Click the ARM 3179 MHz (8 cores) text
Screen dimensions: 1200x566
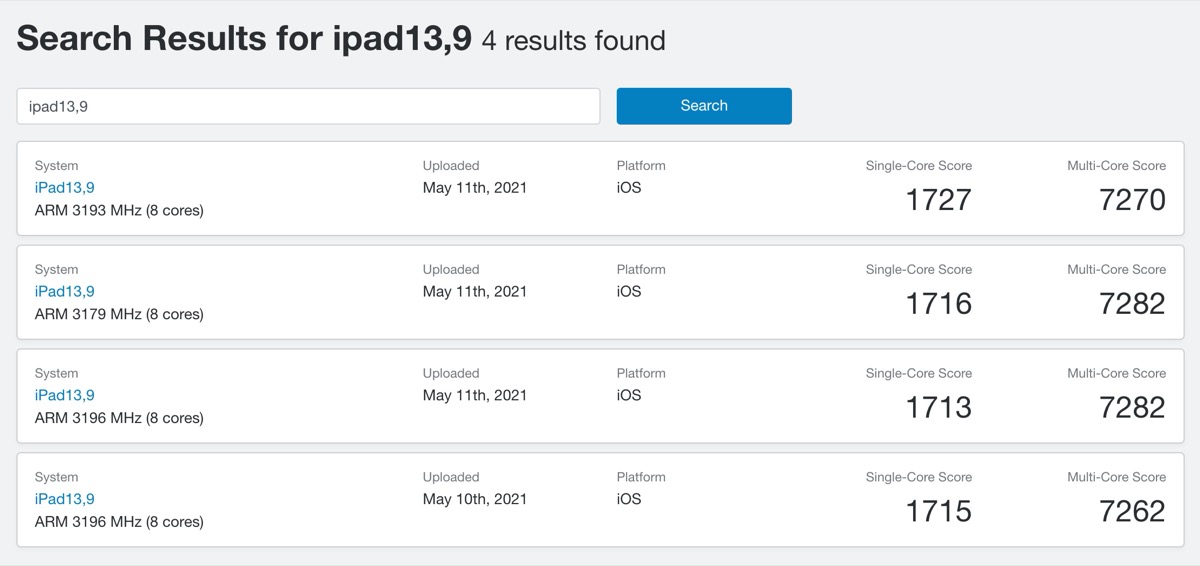[x=119, y=315]
